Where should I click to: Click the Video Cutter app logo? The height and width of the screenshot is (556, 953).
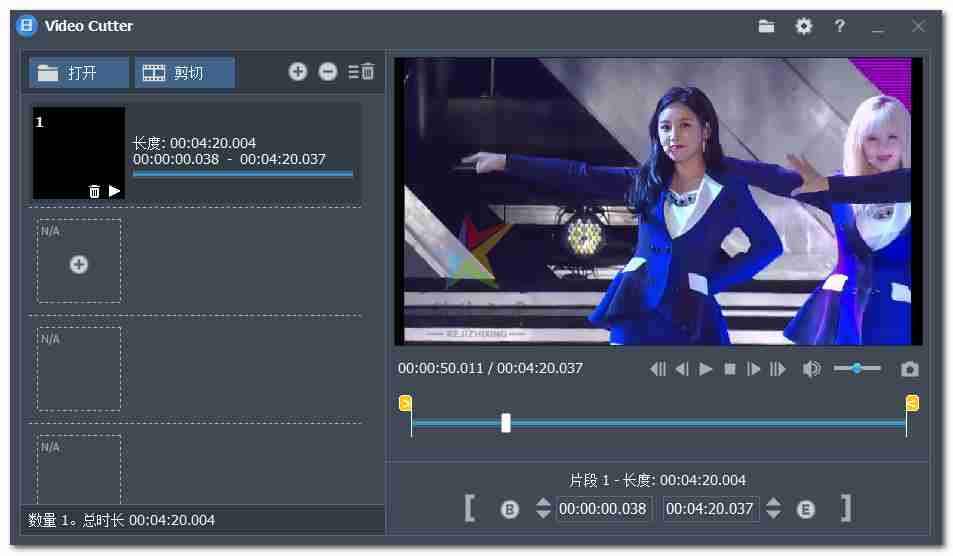(26, 26)
